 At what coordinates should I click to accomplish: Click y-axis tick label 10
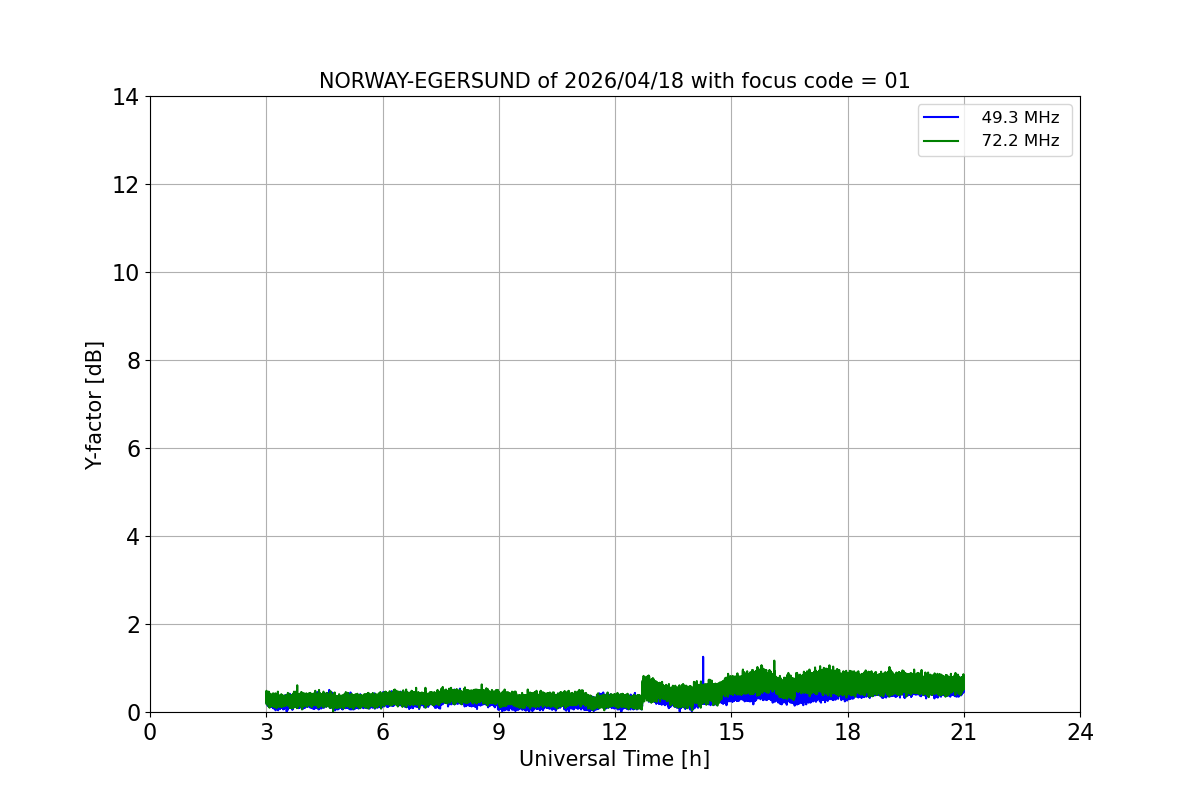tap(126, 272)
